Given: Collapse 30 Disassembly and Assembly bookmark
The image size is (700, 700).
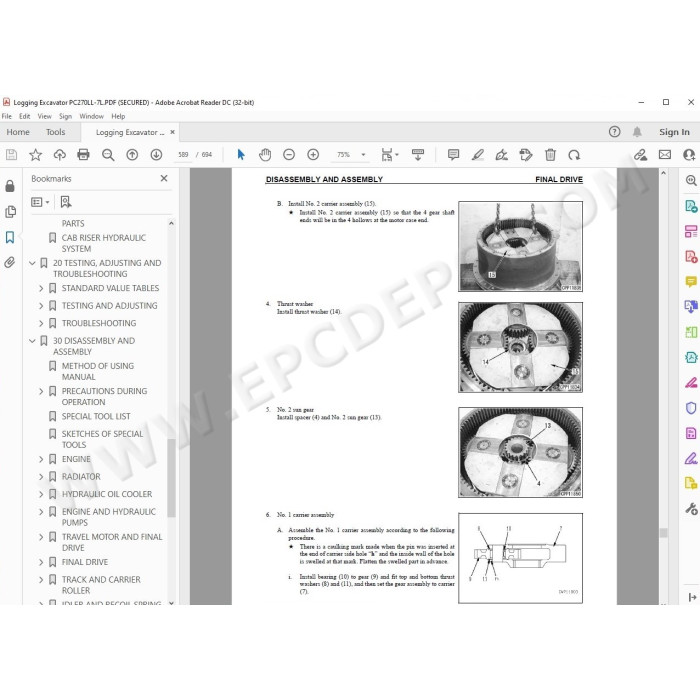Looking at the screenshot, I should 32,341.
